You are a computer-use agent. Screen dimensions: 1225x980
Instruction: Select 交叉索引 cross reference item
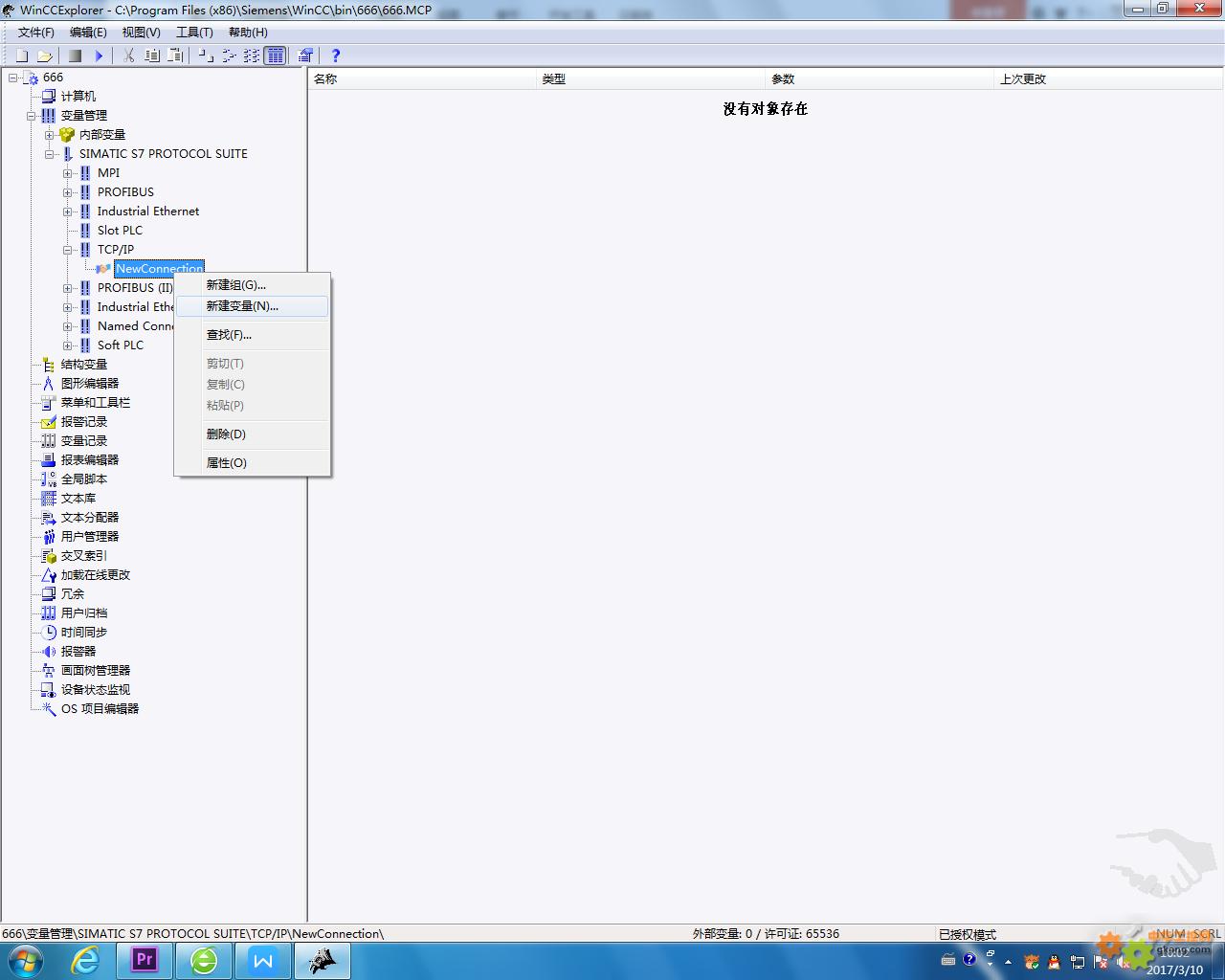(83, 556)
